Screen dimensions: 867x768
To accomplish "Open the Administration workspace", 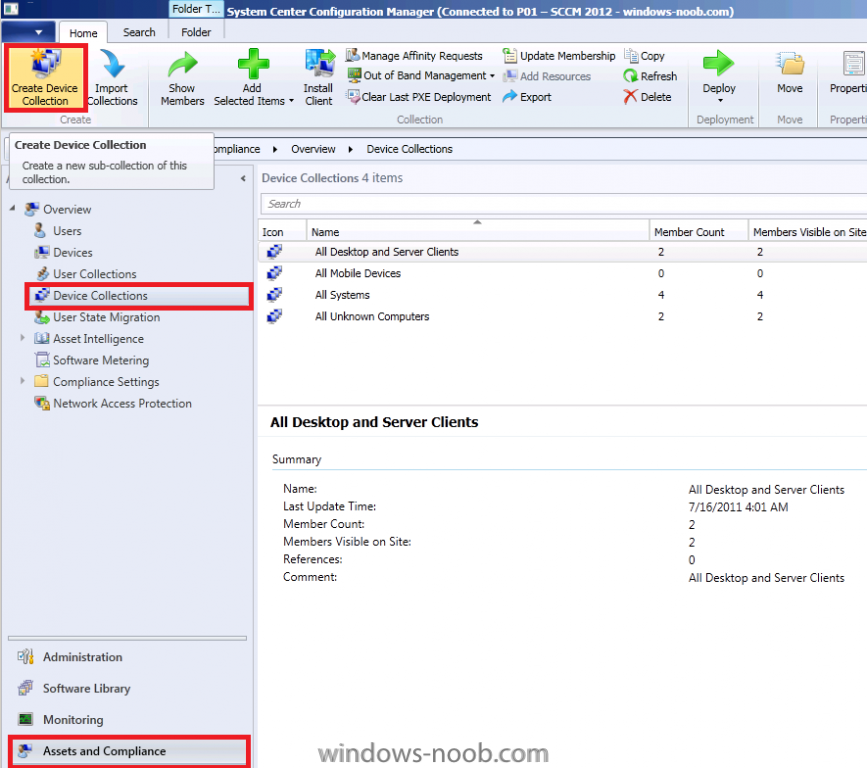I will coord(83,657).
